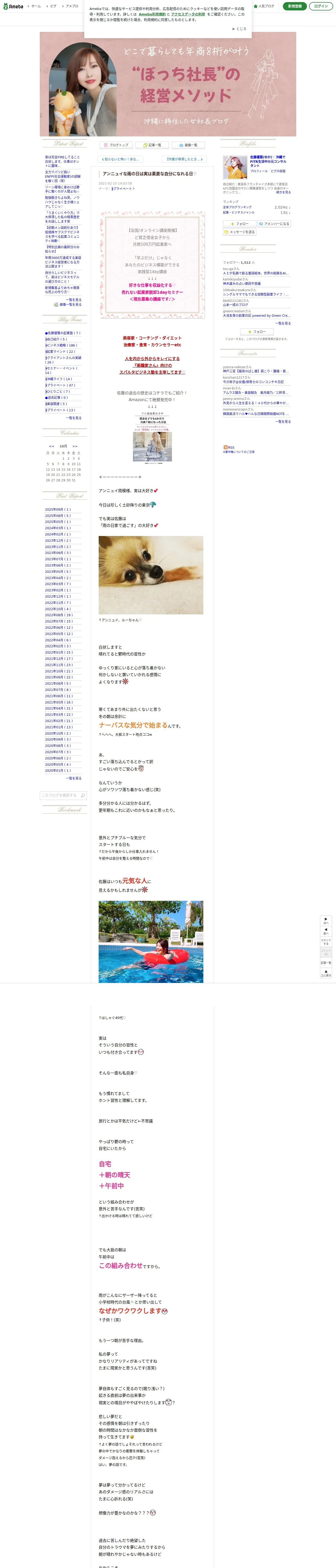336x1568 pixels.
Task: Click floating 上に戻る button
Action: click(x=326, y=973)
